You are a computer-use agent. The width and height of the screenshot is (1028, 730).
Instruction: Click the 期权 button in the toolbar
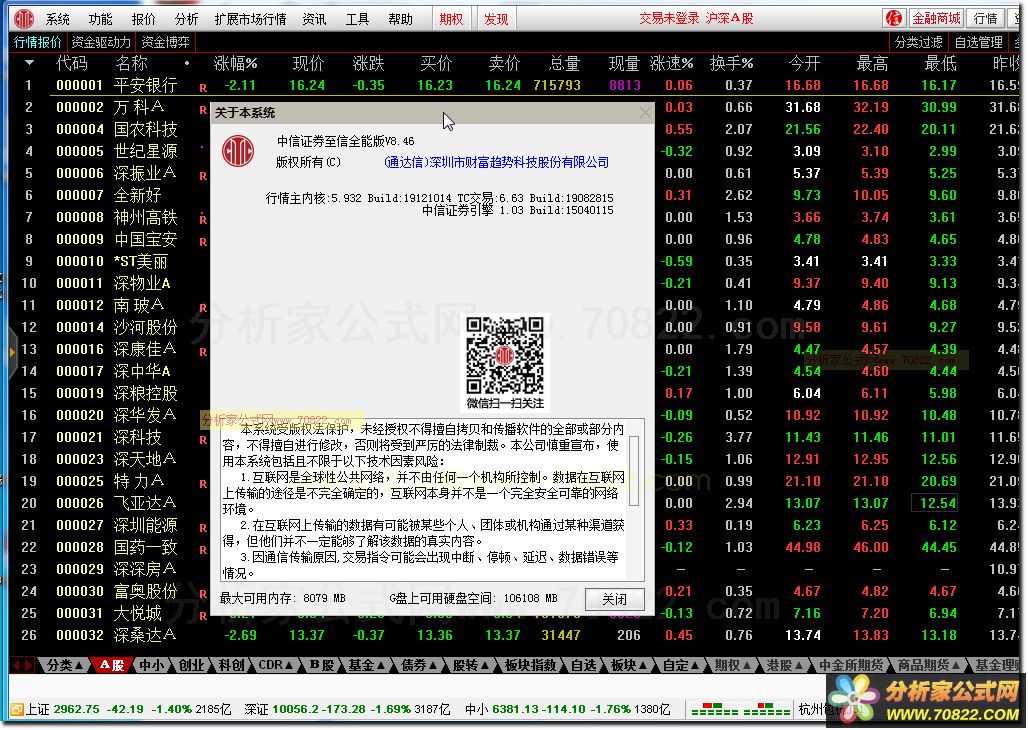(x=451, y=19)
